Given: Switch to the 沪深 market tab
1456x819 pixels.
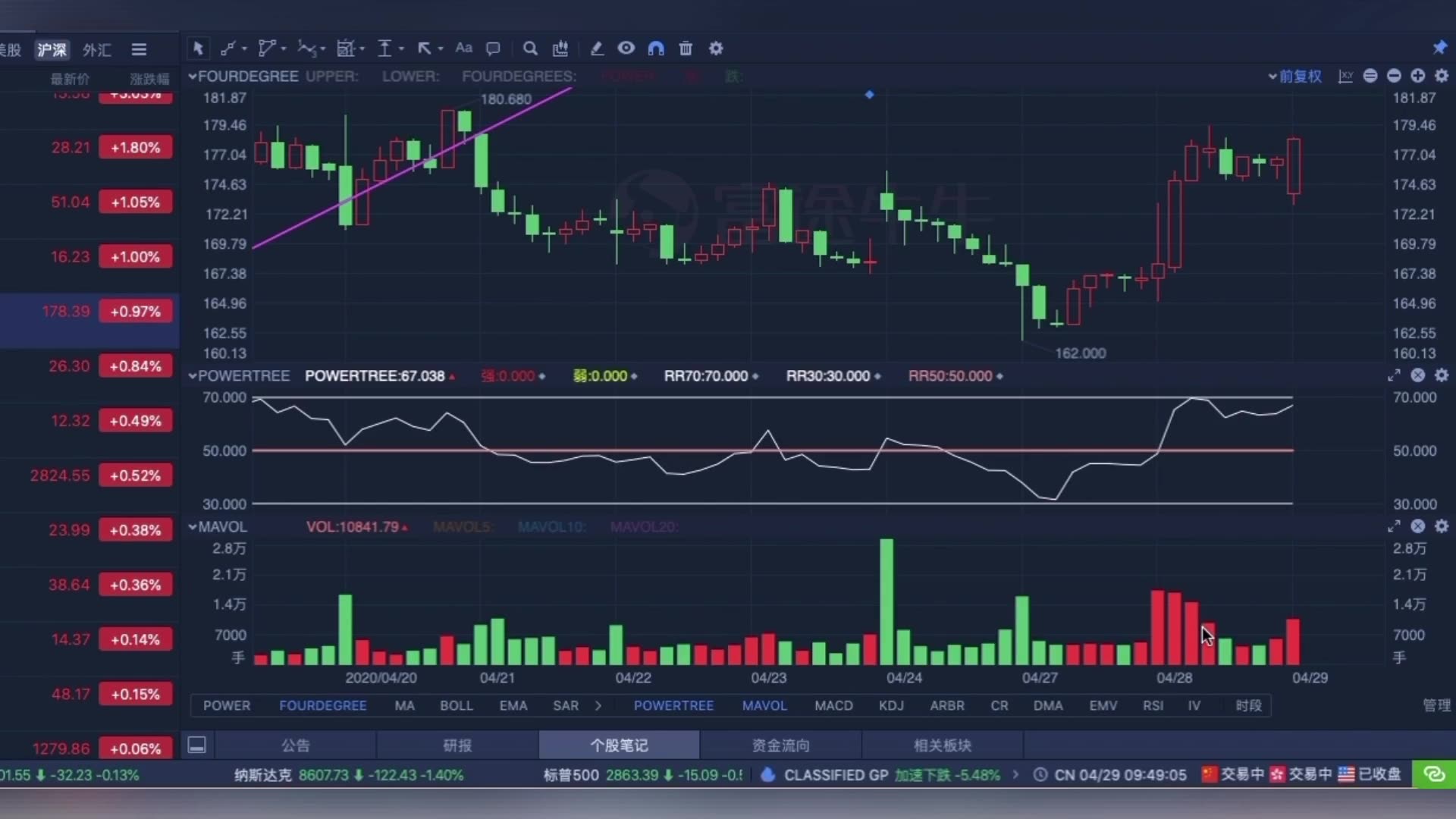Looking at the screenshot, I should click(x=52, y=50).
